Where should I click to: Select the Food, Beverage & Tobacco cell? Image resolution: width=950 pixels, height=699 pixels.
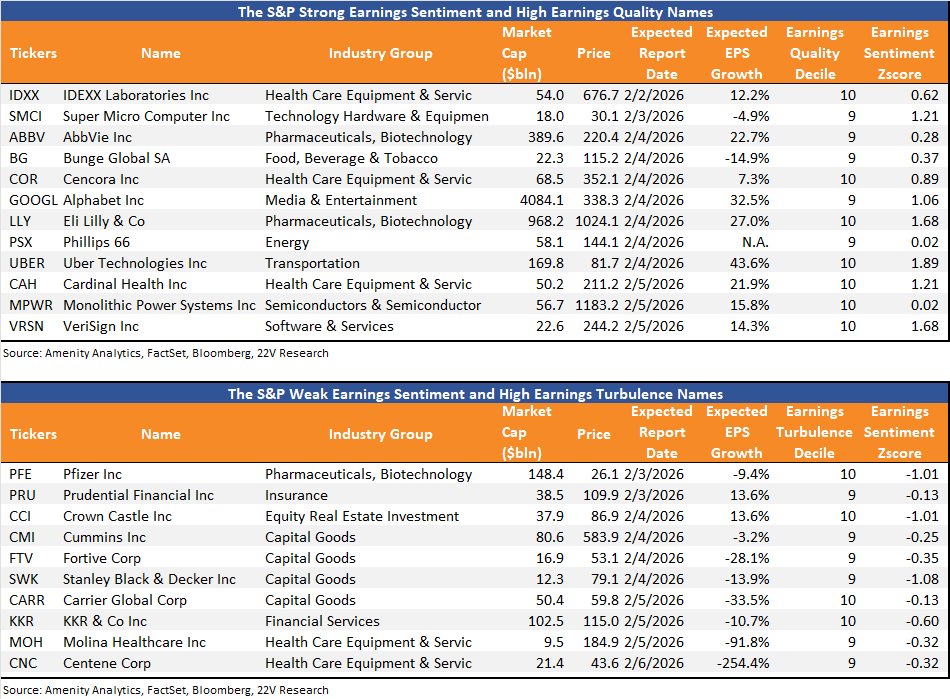[351, 159]
